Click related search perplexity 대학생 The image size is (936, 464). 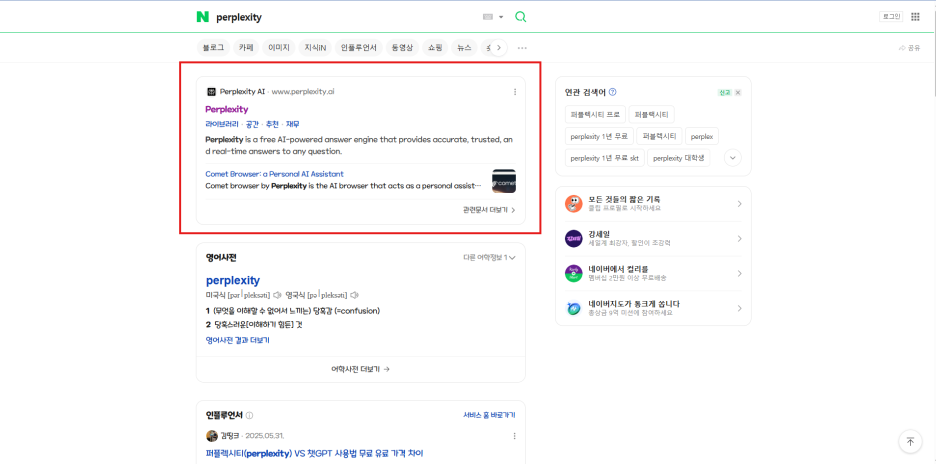point(679,158)
